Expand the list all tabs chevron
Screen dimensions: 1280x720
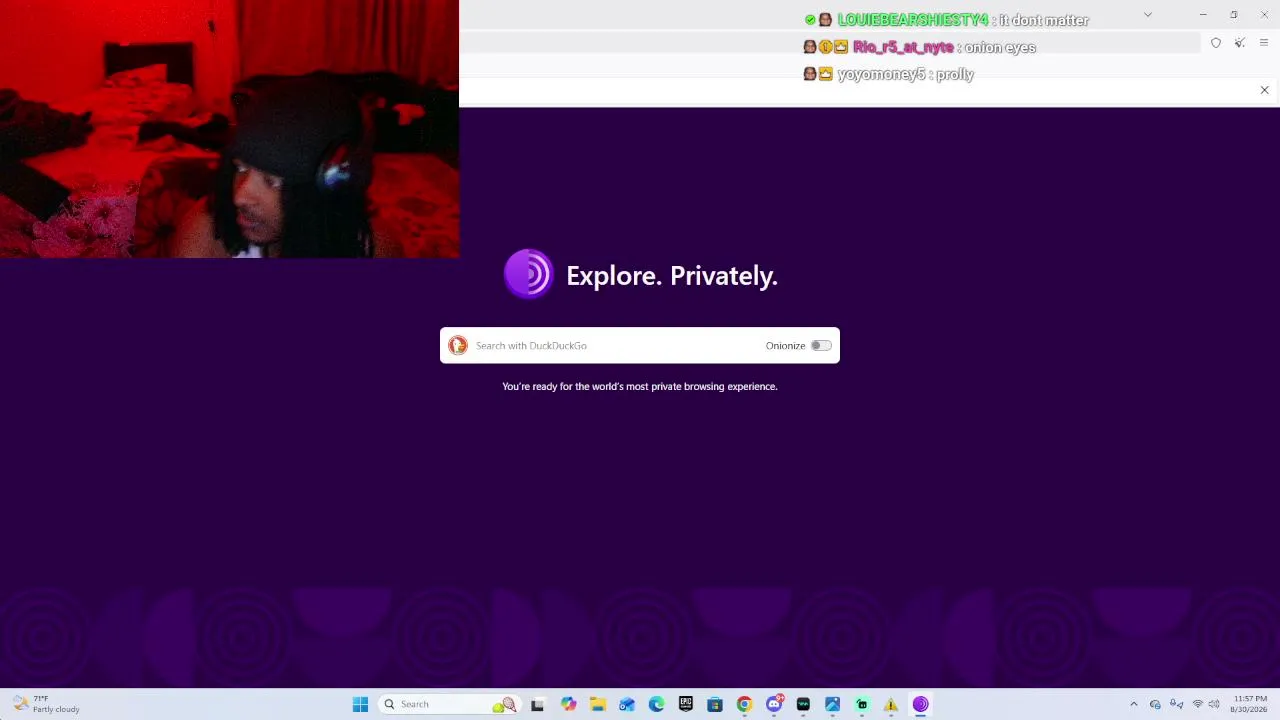tap(1148, 15)
